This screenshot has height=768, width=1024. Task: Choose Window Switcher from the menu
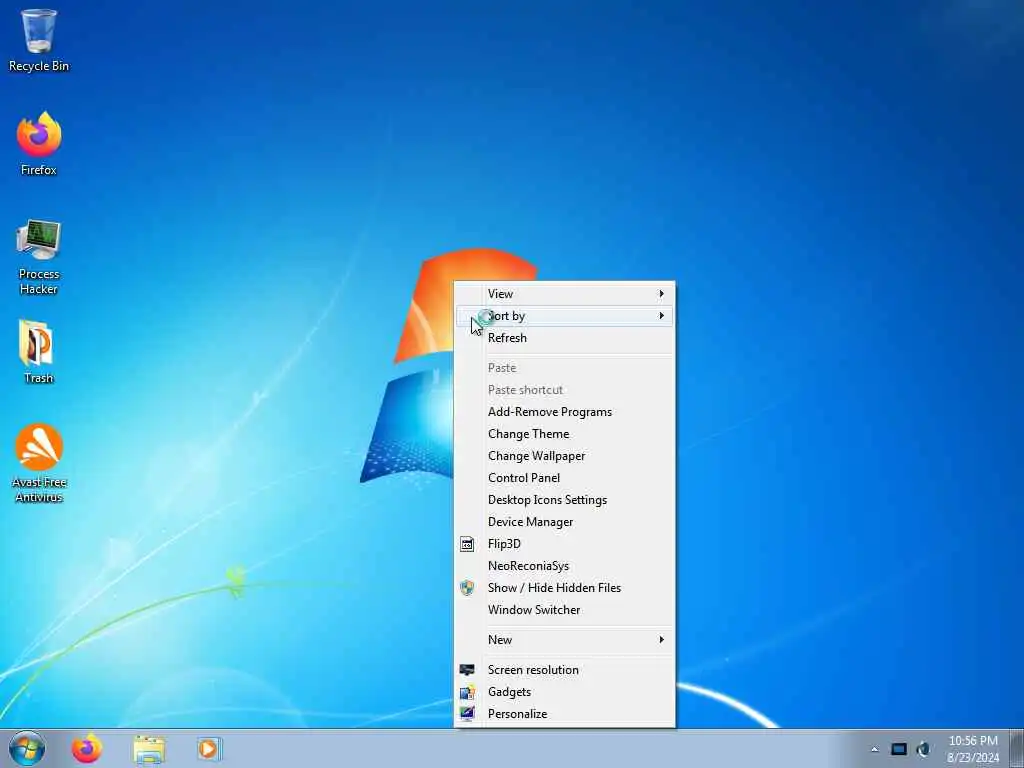coord(565,610)
